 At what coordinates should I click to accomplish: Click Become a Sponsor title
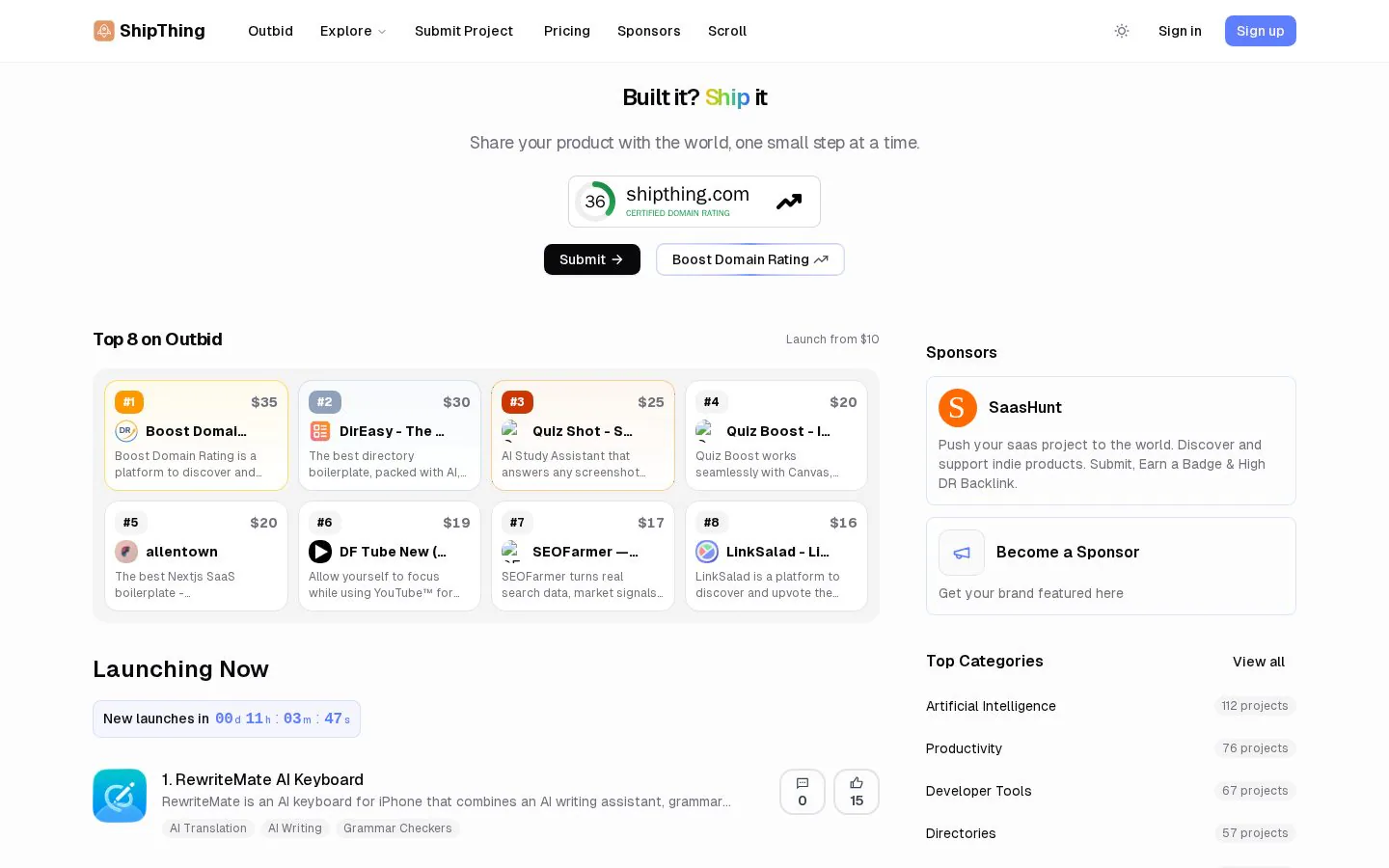pyautogui.click(x=1068, y=553)
